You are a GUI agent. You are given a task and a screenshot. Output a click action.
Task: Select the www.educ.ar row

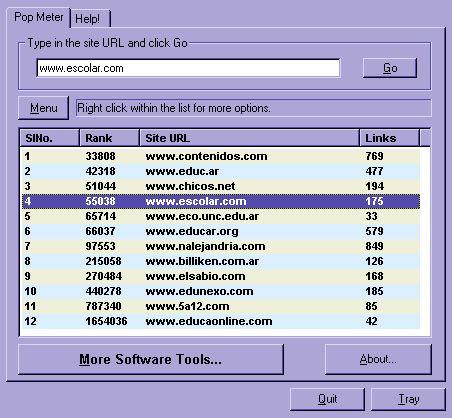click(221, 171)
